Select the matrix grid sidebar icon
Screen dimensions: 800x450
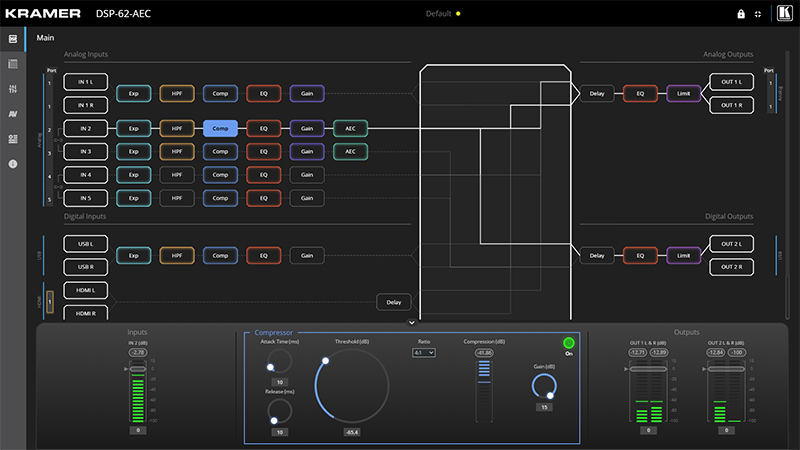pyautogui.click(x=13, y=64)
